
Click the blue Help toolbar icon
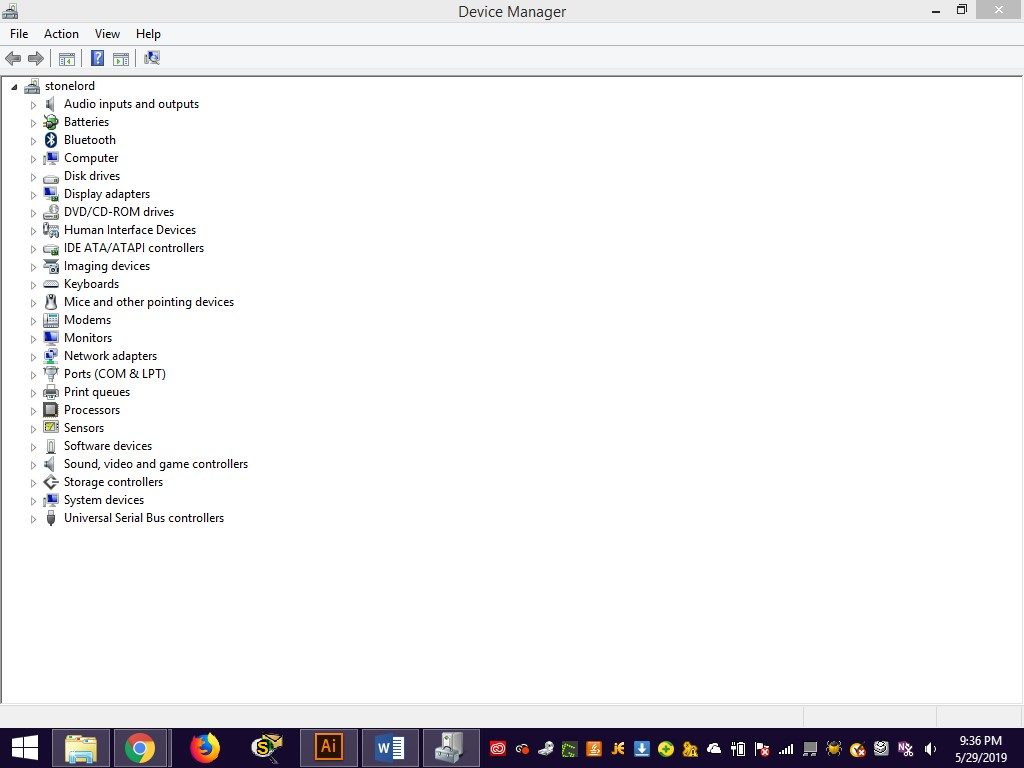coord(97,59)
